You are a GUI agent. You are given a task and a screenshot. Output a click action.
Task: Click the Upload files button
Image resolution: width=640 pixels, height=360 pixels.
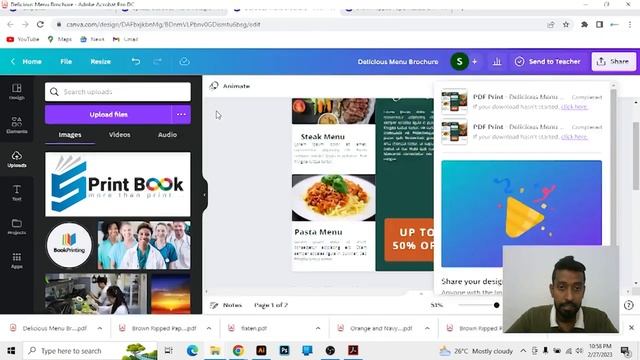click(109, 115)
